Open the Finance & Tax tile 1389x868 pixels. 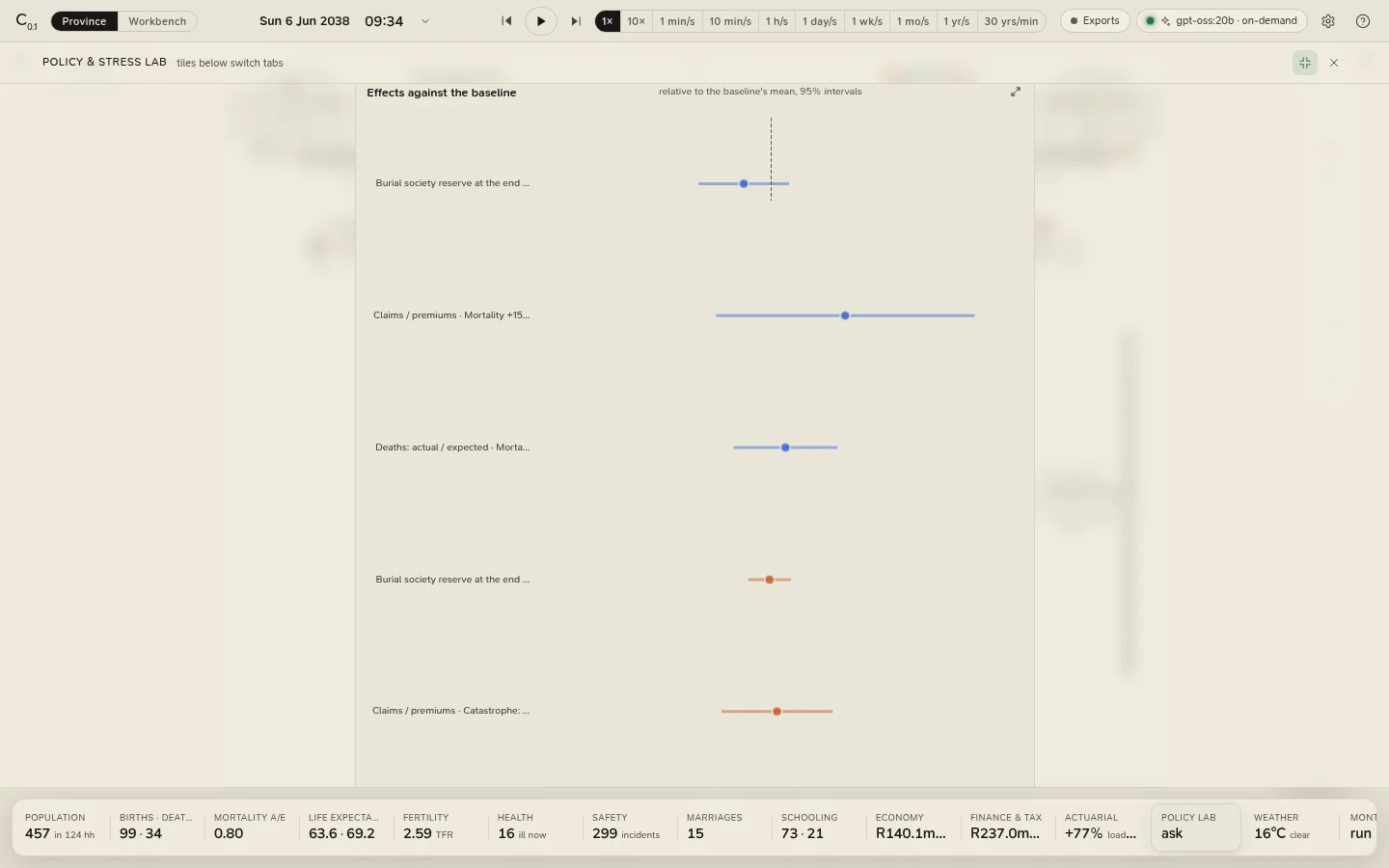[x=1006, y=827]
